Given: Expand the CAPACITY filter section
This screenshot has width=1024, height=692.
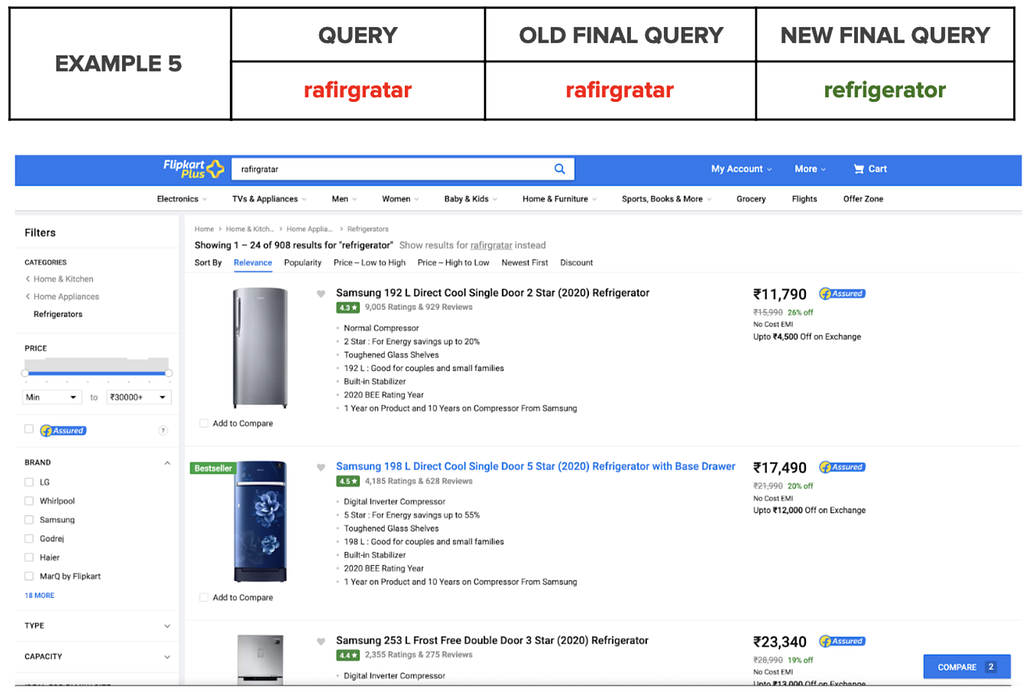Looking at the screenshot, I should (x=98, y=656).
